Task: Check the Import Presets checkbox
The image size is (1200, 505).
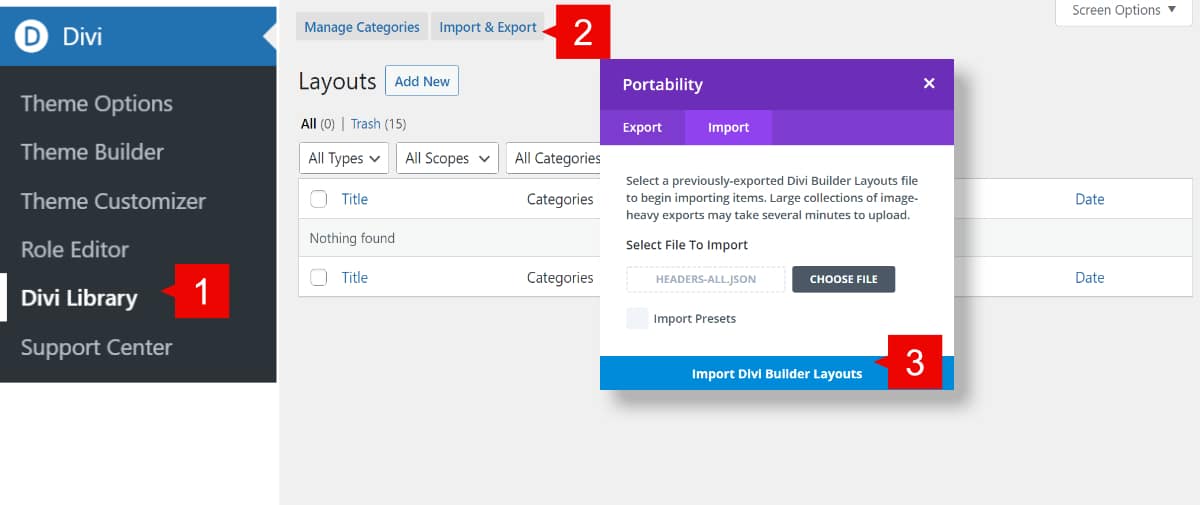Action: coord(637,319)
